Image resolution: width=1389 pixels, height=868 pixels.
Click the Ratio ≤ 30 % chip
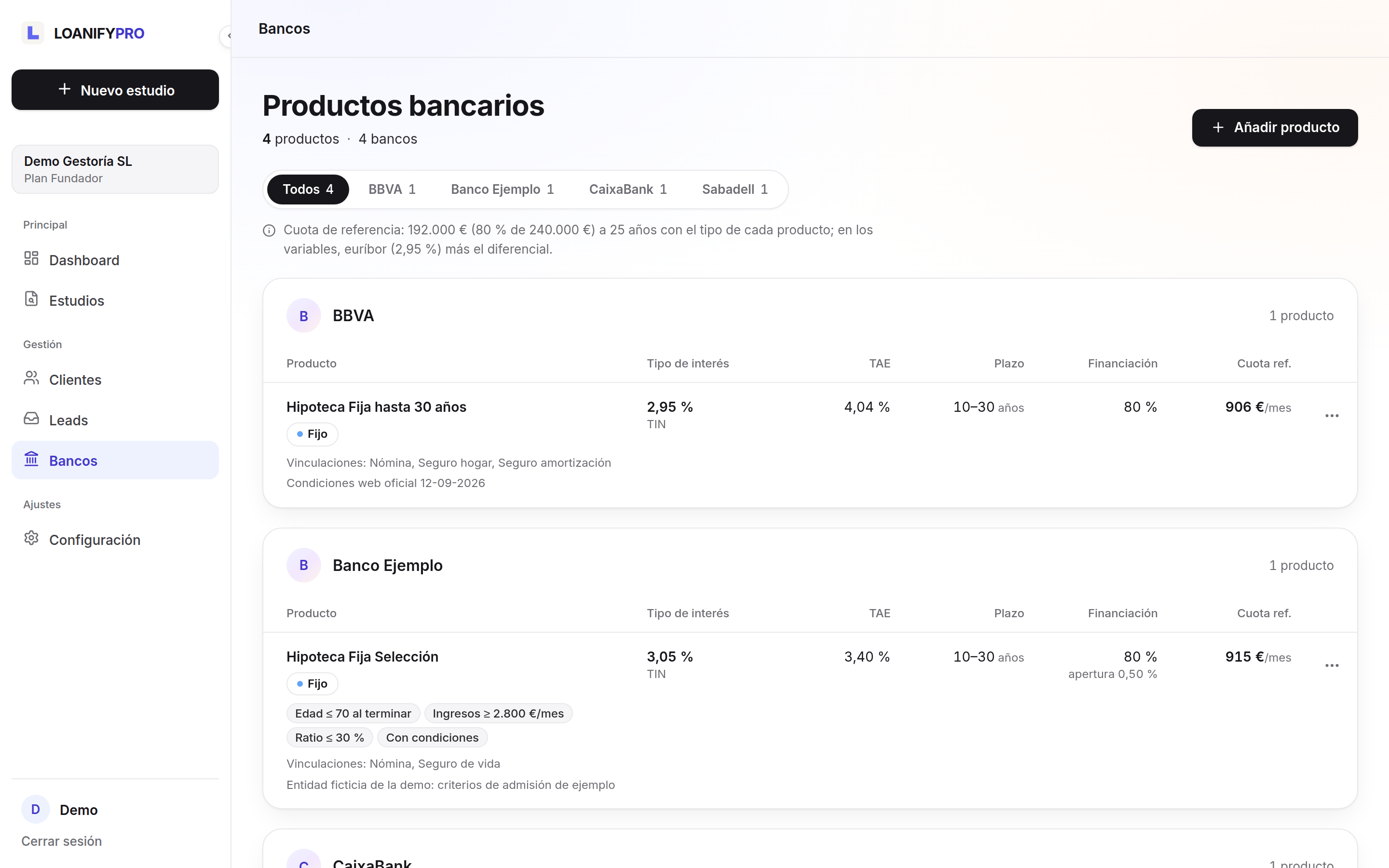(329, 738)
